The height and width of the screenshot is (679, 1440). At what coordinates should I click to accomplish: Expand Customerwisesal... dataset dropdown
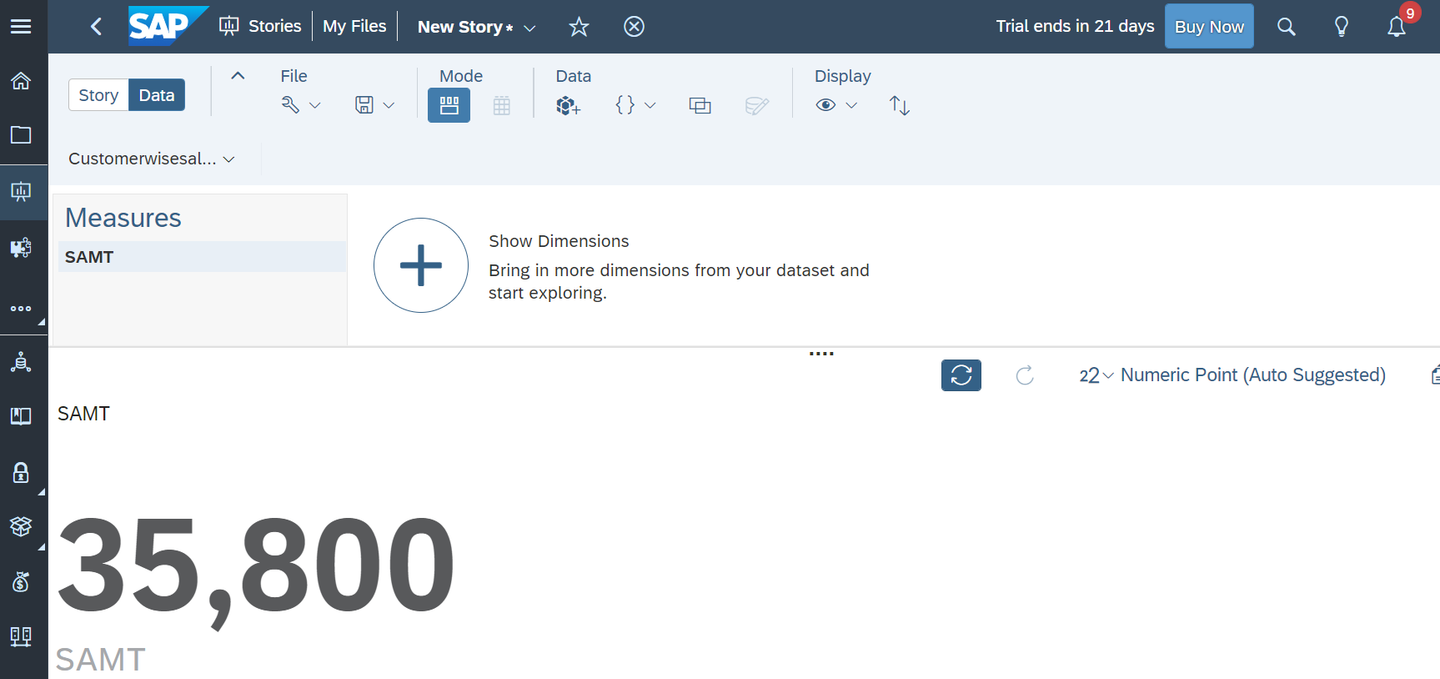coord(151,159)
